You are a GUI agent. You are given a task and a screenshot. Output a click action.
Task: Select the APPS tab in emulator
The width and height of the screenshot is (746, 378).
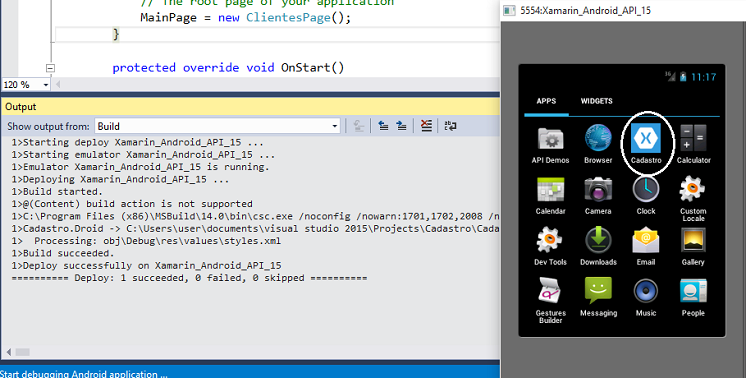546,101
